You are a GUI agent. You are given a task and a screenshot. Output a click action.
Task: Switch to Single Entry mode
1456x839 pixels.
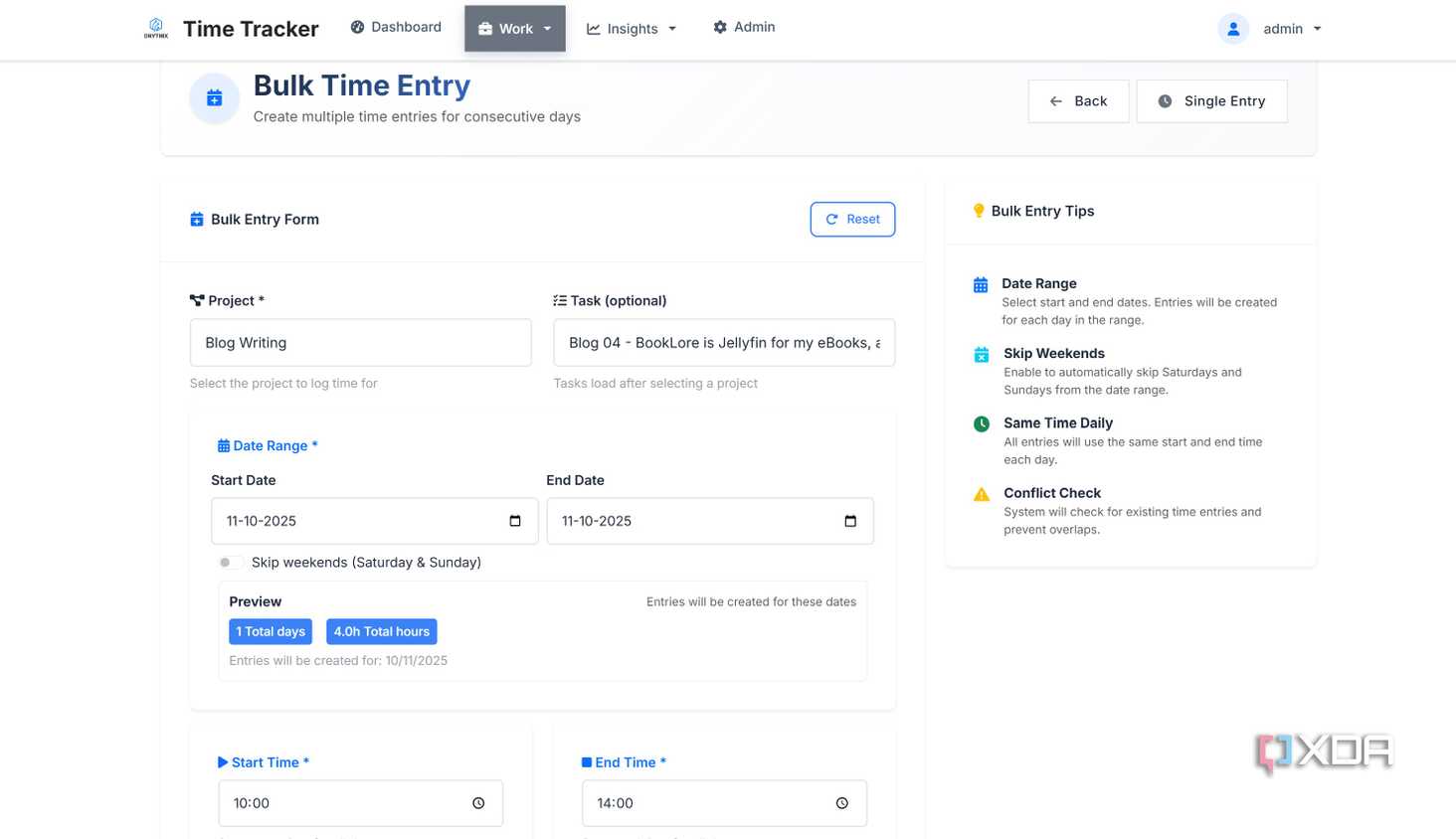[1212, 101]
